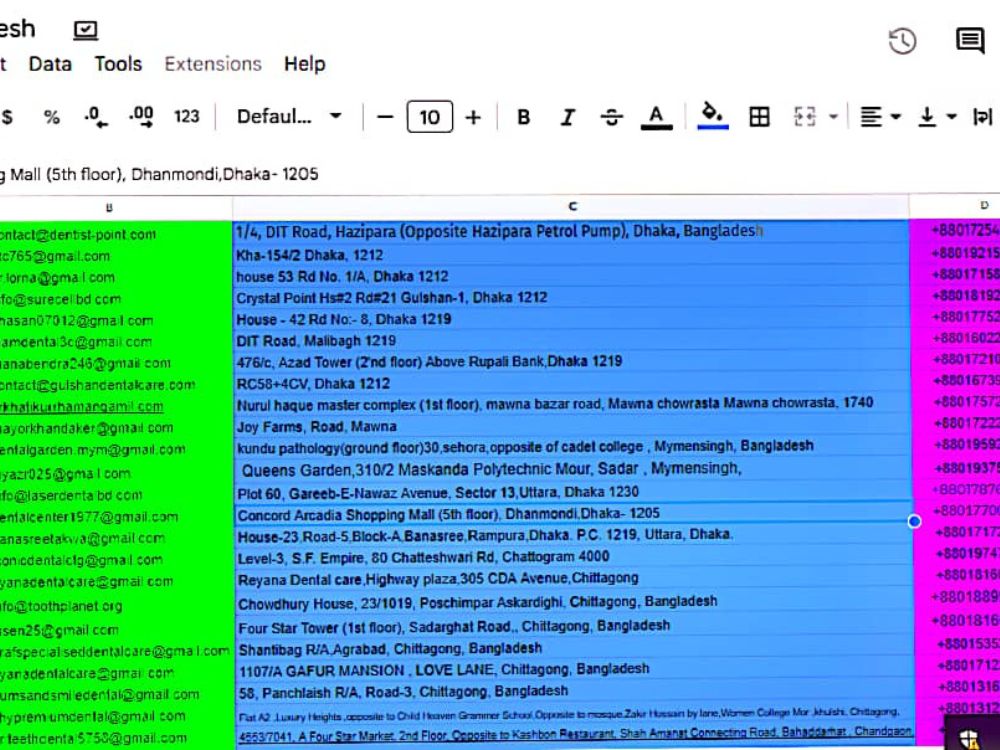Open vertical align dropdown
The image size is (1000, 750).
pyautogui.click(x=937, y=117)
